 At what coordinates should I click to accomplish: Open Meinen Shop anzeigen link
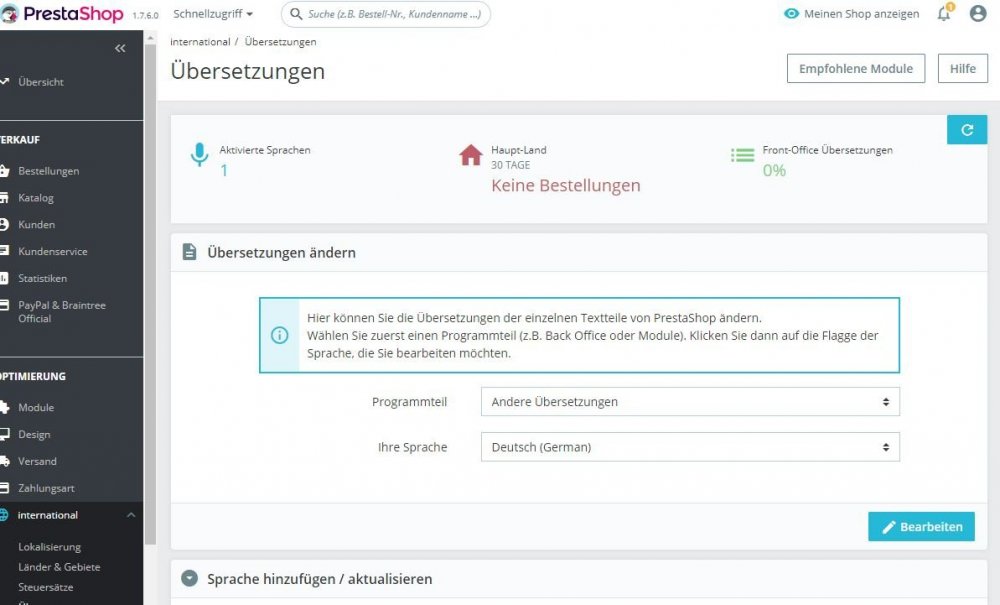(x=861, y=13)
